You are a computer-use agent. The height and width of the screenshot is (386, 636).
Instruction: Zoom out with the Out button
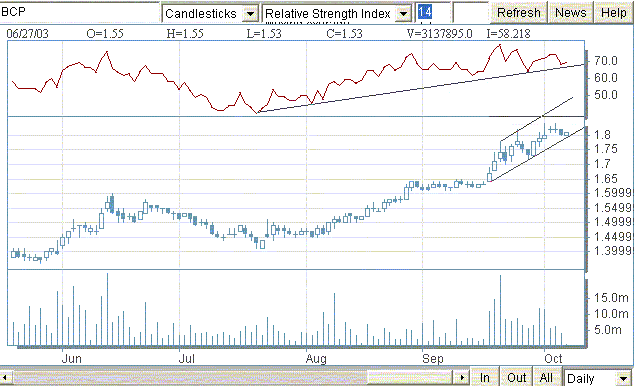[516, 377]
